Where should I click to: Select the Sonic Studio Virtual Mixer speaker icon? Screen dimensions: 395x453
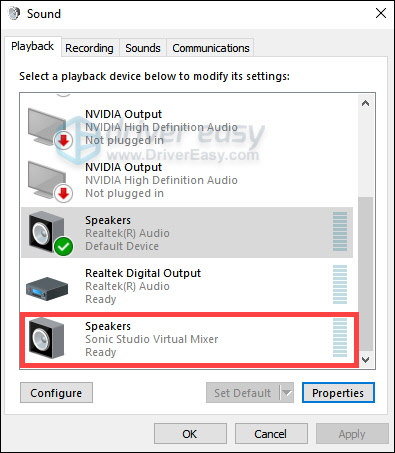coord(46,338)
